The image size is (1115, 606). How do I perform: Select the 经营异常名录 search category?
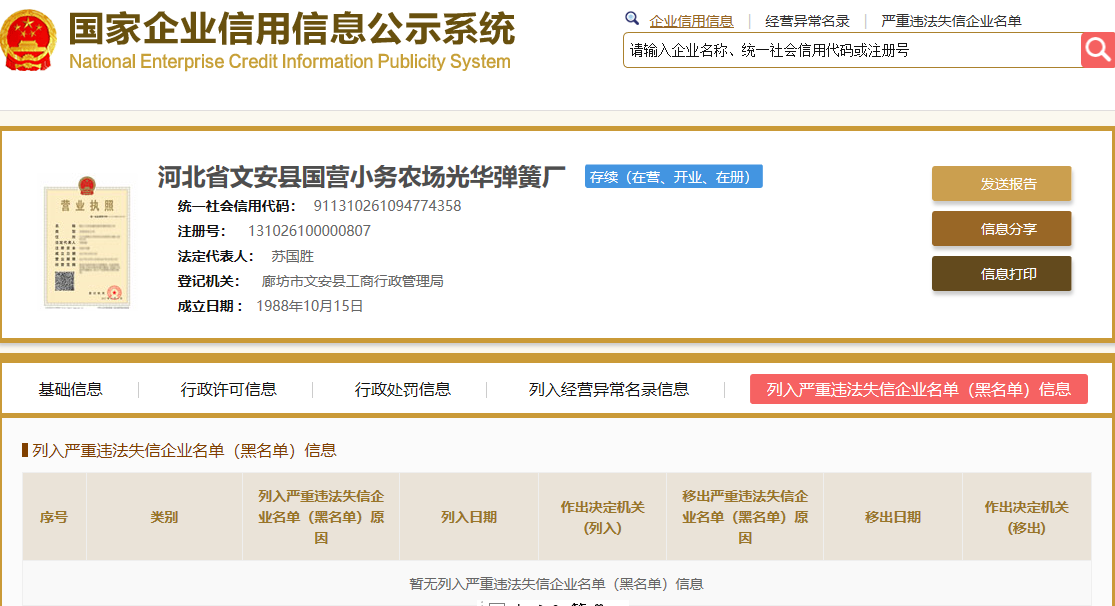coord(807,21)
